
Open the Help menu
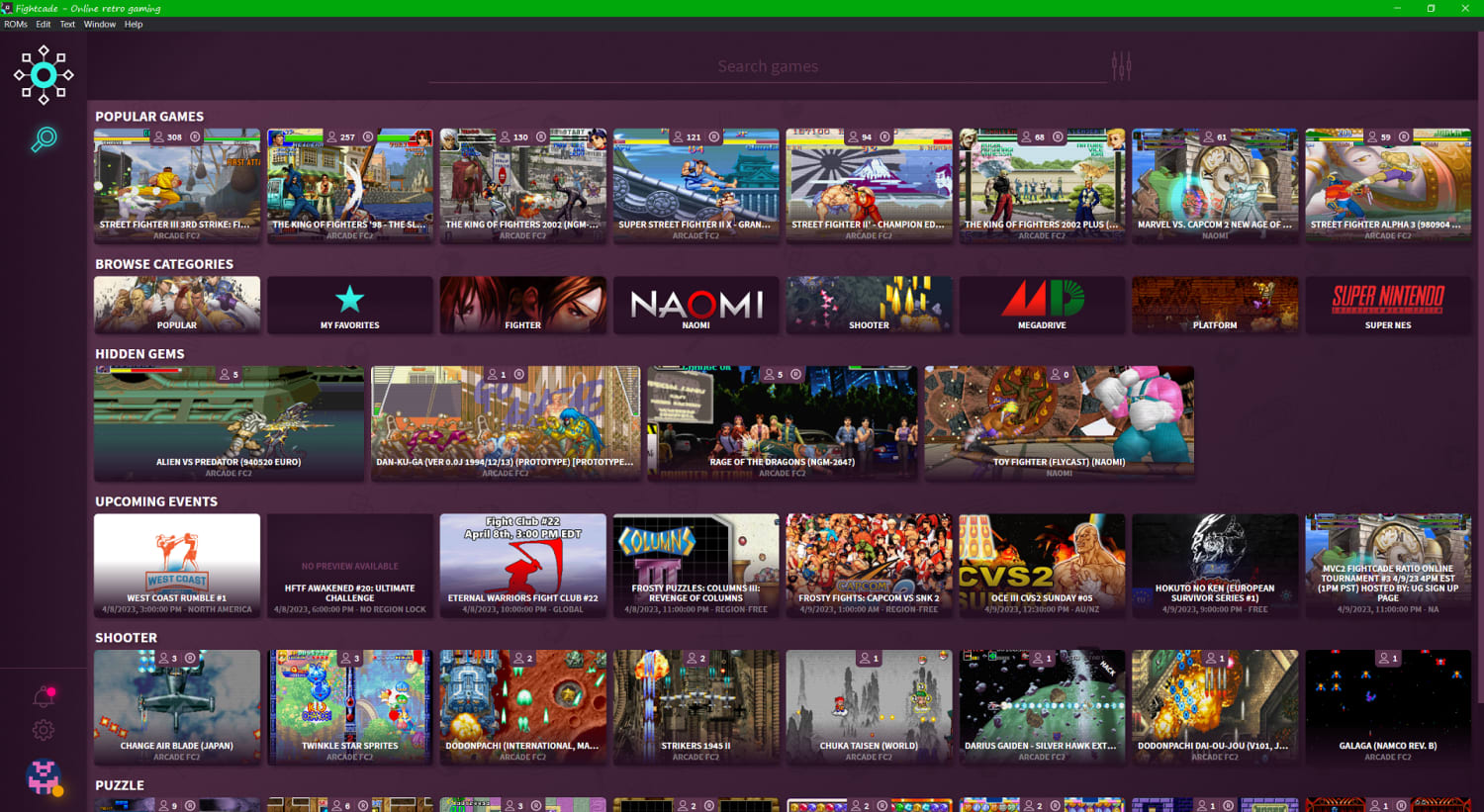(134, 24)
